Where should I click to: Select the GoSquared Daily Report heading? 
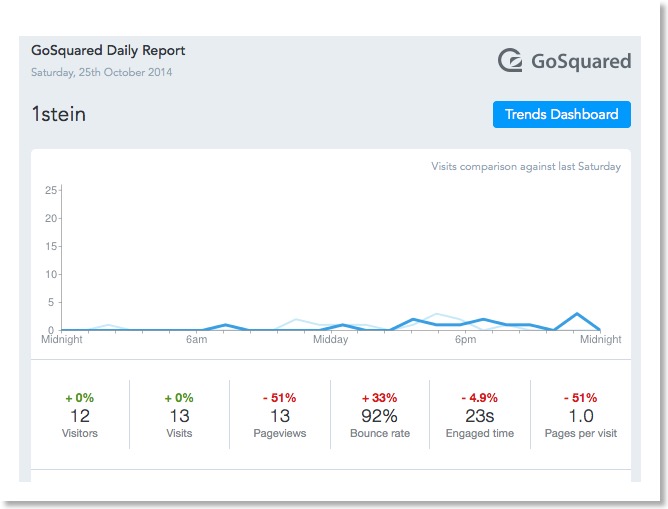coord(108,50)
